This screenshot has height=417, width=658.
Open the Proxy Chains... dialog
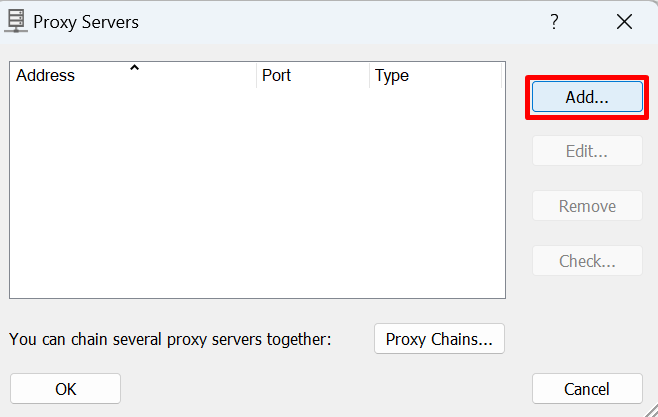[x=439, y=339]
